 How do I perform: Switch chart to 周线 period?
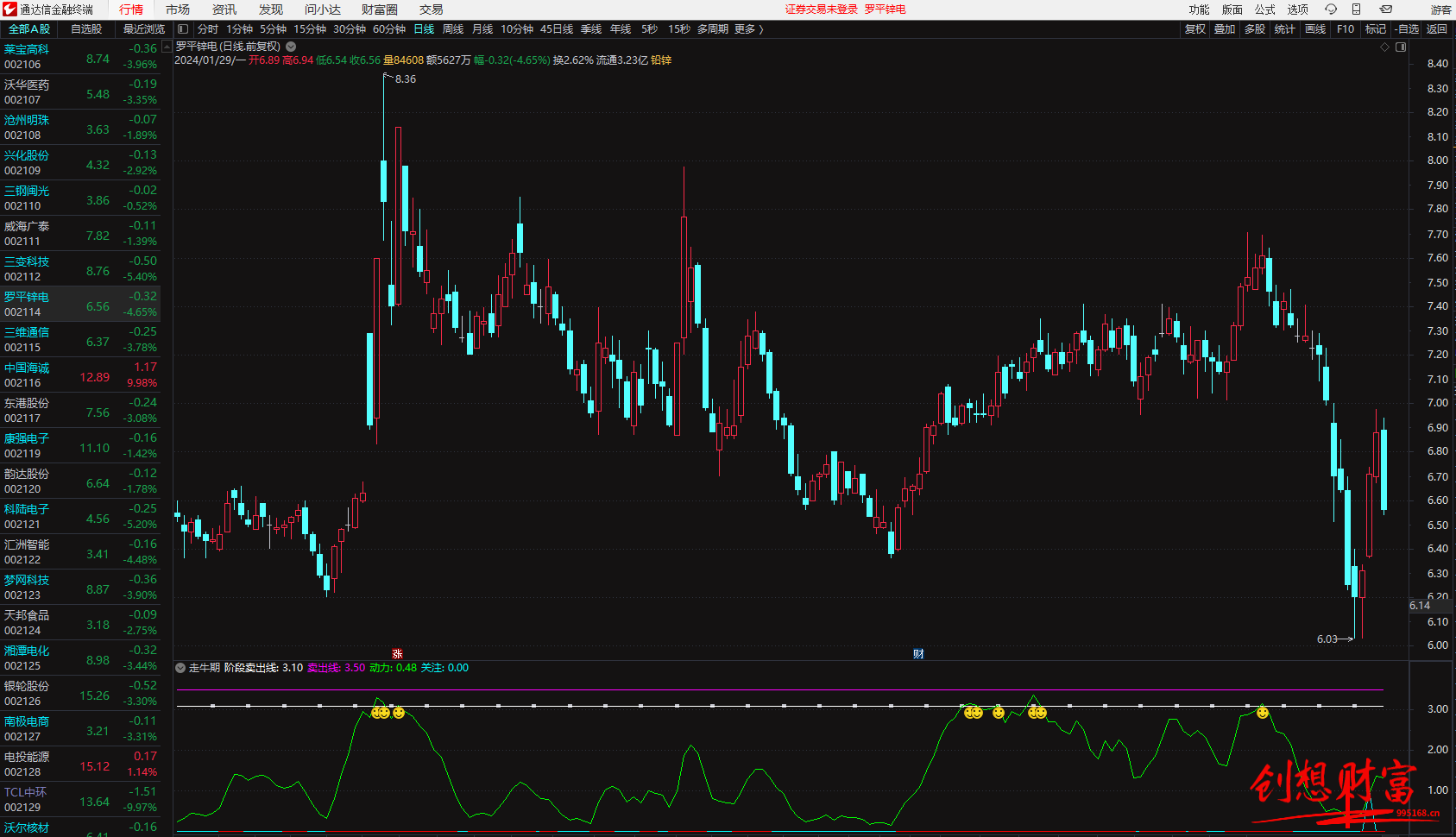(x=453, y=29)
